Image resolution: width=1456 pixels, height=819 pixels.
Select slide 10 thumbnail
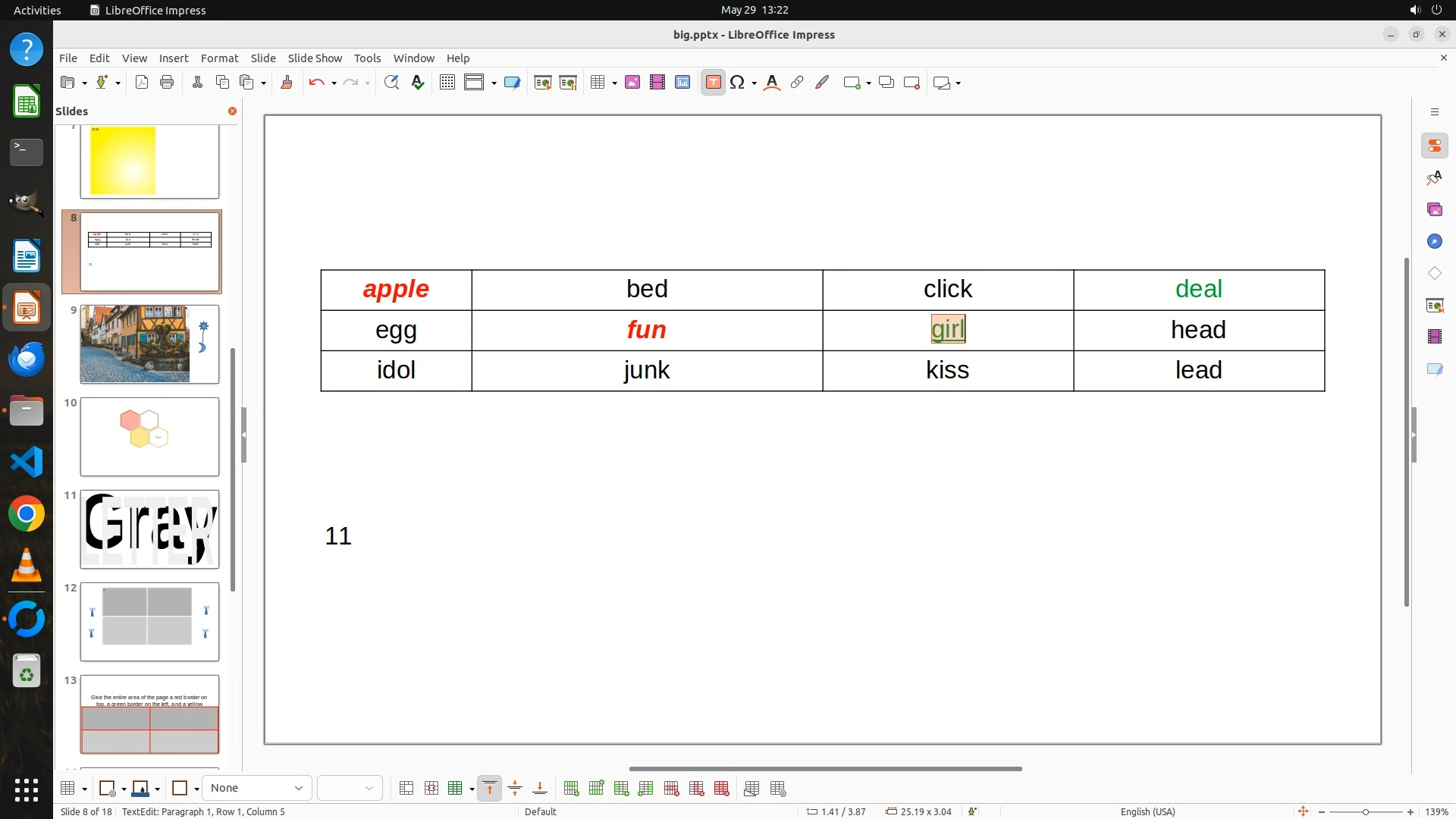pyautogui.click(x=149, y=437)
